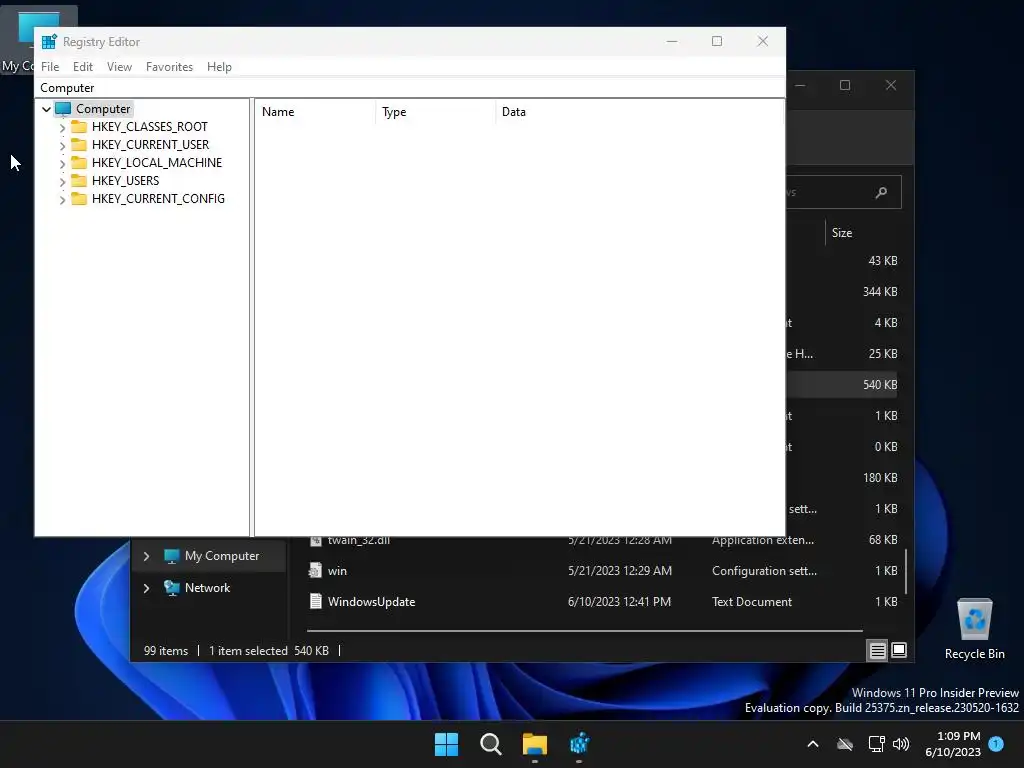
Task: Select the 540 KB file row
Action: [842, 385]
